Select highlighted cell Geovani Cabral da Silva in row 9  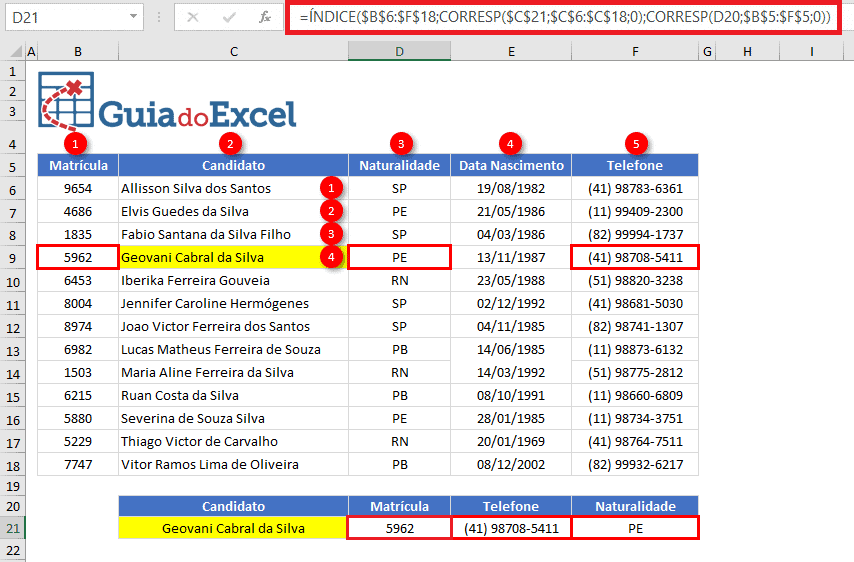tap(234, 257)
